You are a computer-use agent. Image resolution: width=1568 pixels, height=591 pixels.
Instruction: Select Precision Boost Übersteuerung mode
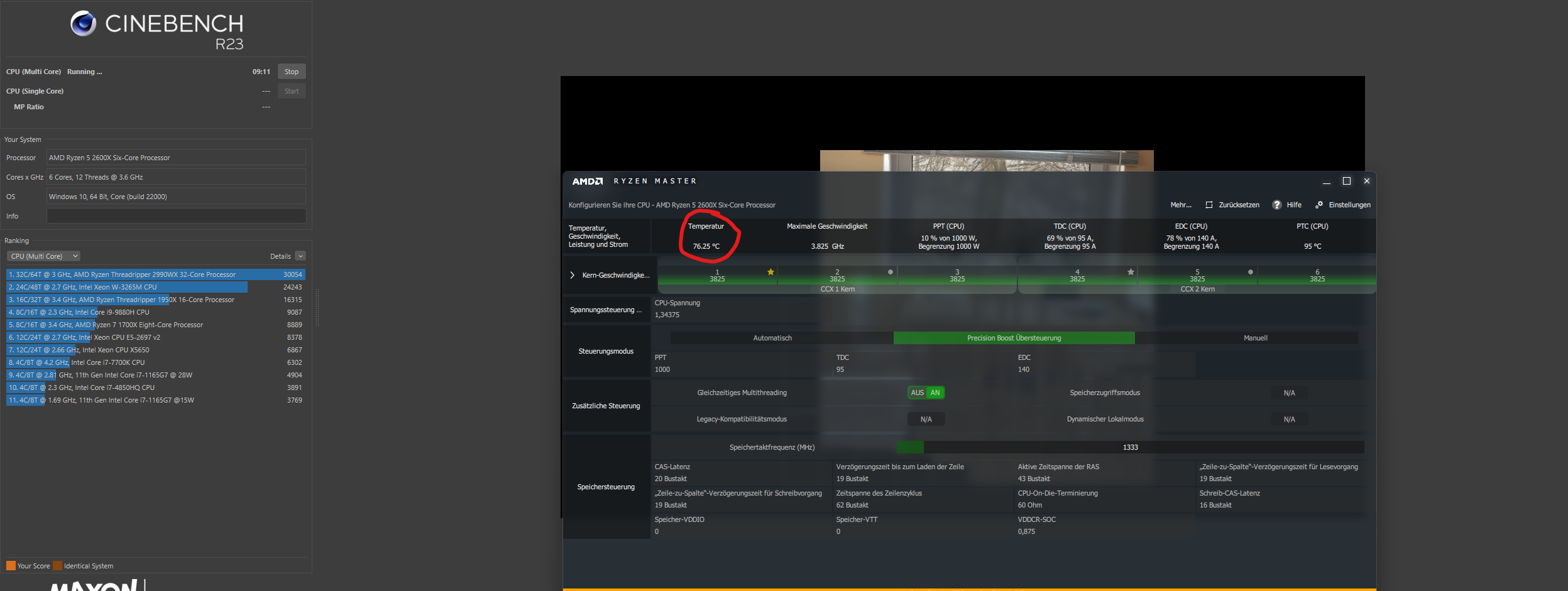1014,338
